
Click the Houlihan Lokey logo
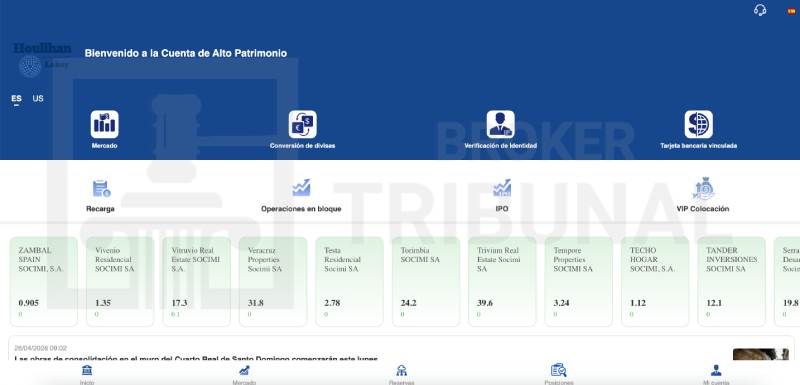(x=42, y=60)
